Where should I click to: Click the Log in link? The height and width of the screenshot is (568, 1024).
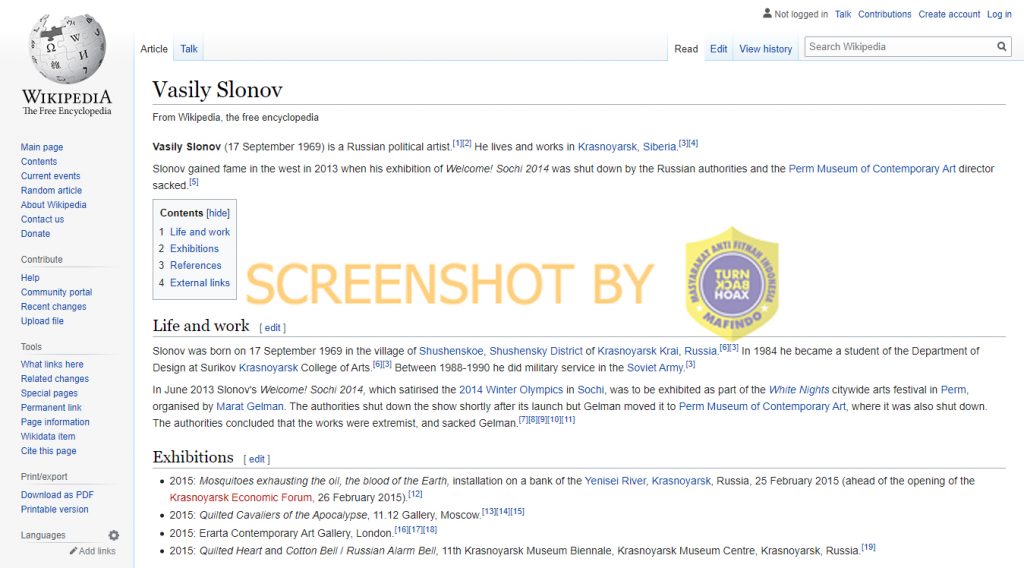click(x=999, y=14)
